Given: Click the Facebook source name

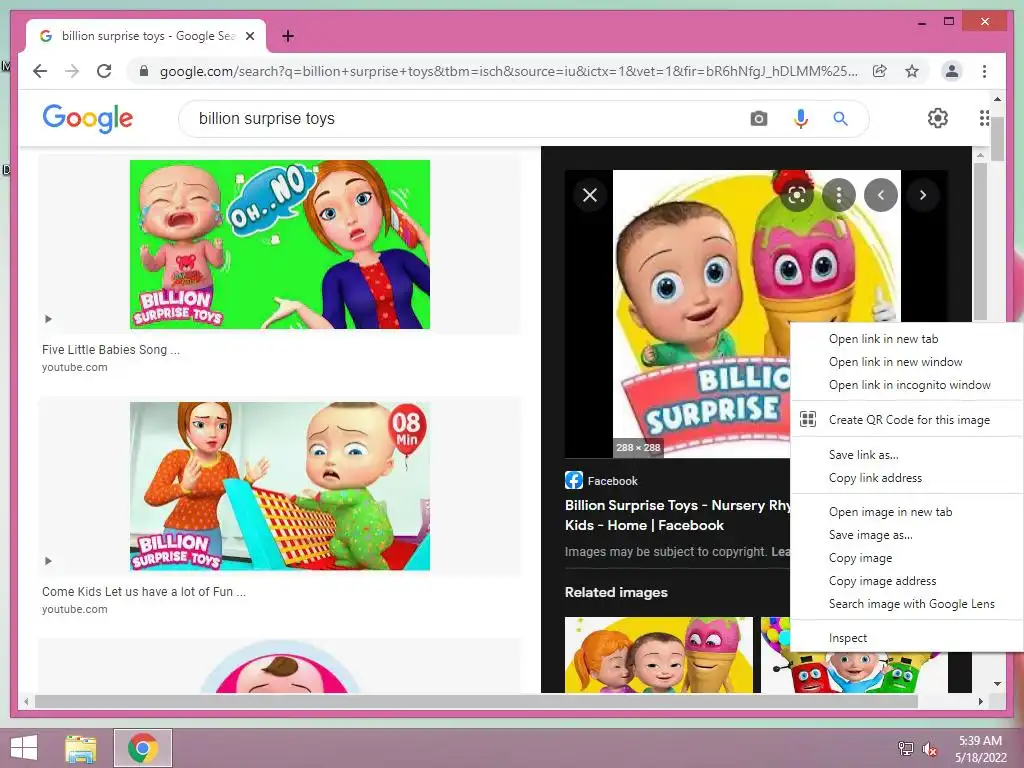Looking at the screenshot, I should pos(612,481).
